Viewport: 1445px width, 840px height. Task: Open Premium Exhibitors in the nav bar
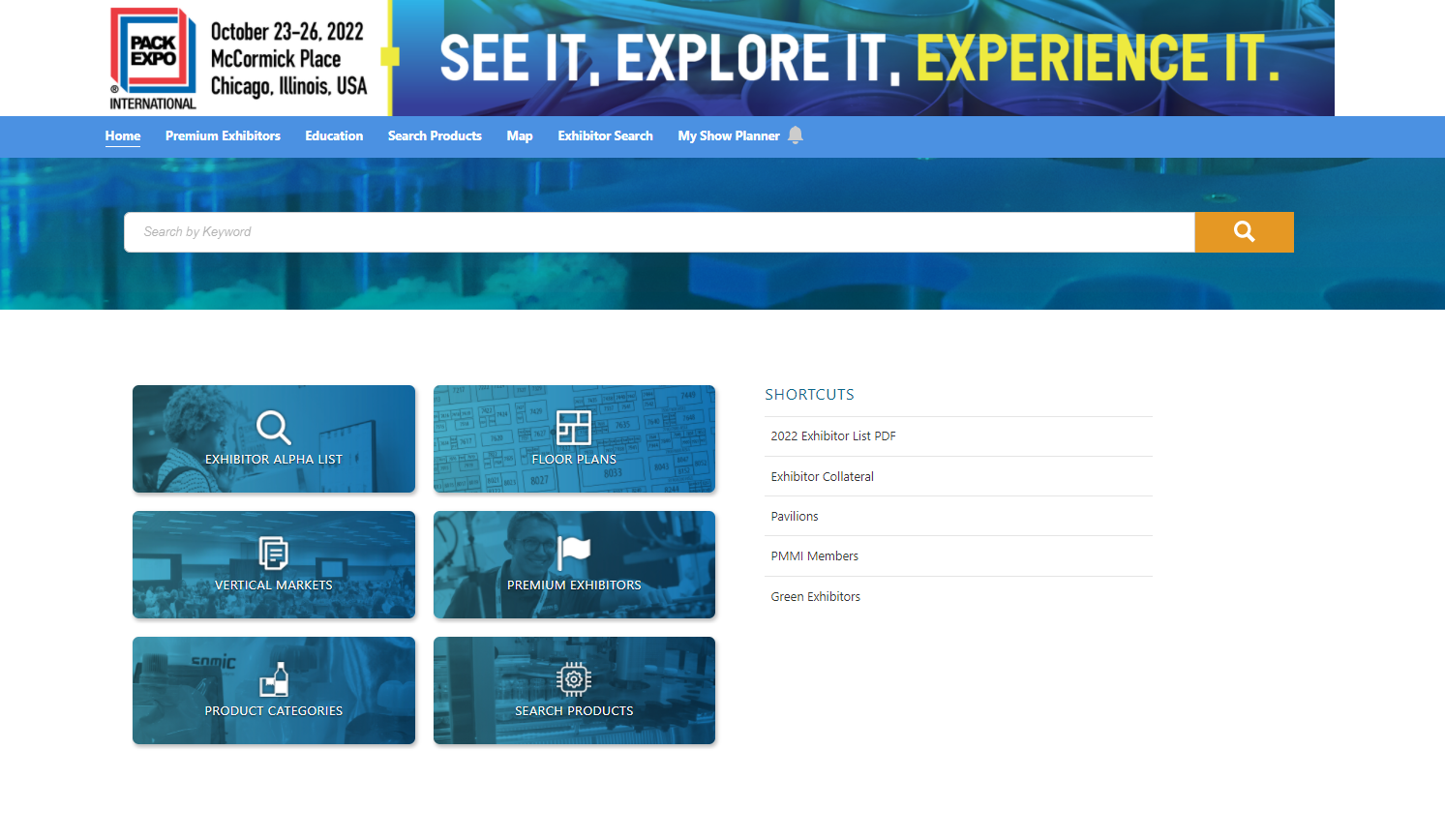223,135
